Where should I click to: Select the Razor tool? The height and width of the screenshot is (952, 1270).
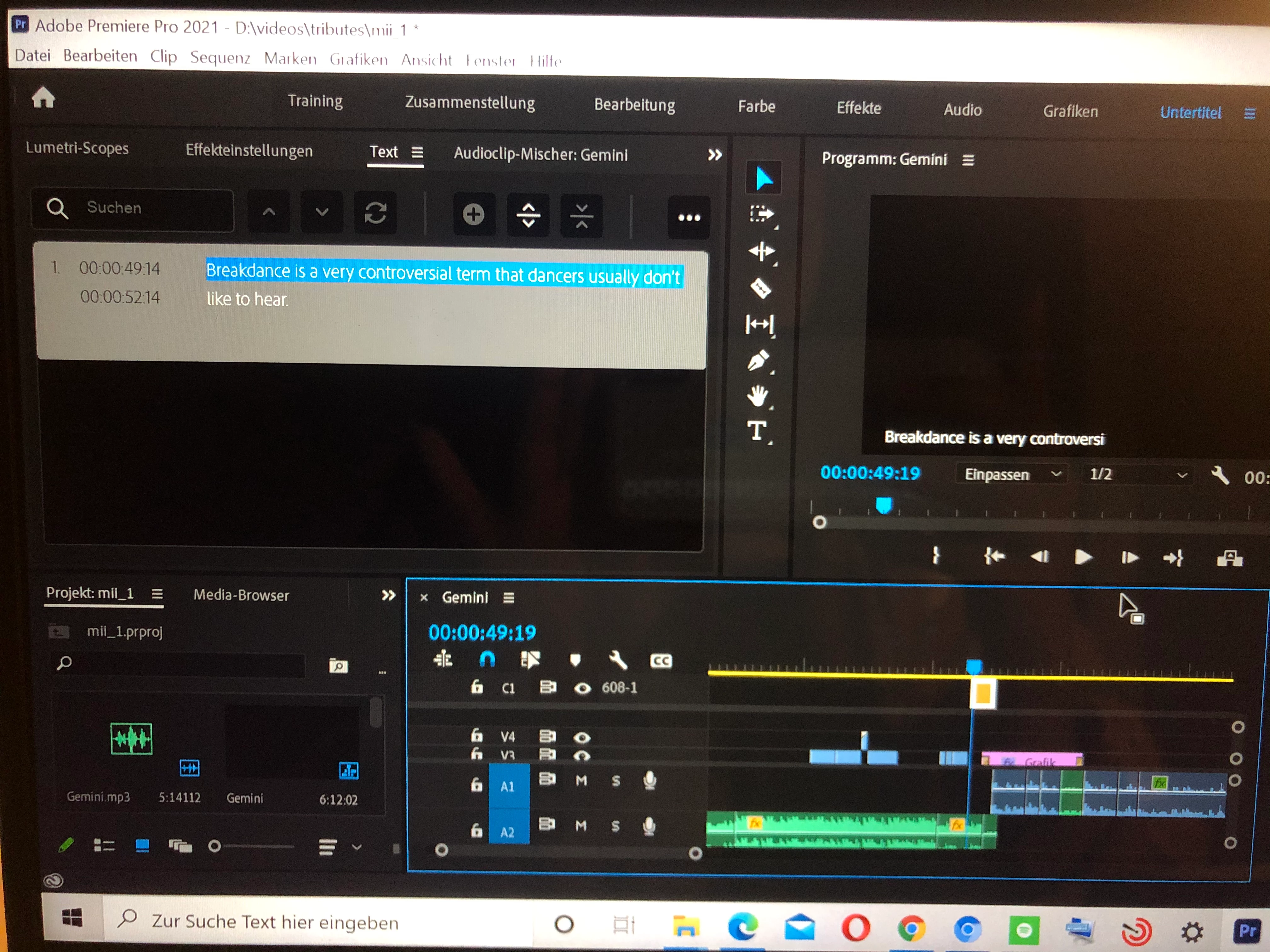point(760,288)
